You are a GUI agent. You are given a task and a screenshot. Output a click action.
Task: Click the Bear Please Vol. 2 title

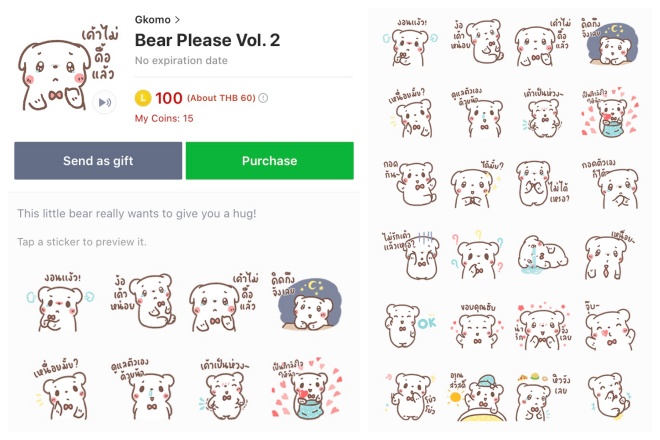[207, 40]
